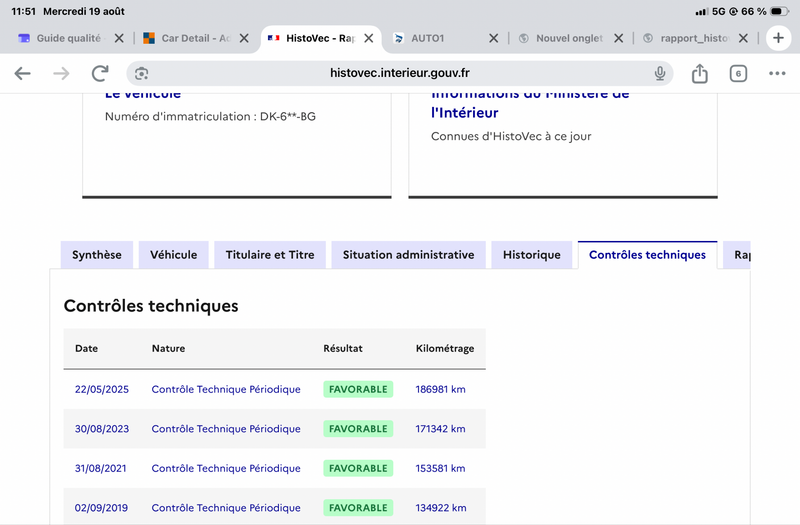Image resolution: width=800 pixels, height=525 pixels.
Task: Click the Kilométrage column header
Action: tap(445, 348)
